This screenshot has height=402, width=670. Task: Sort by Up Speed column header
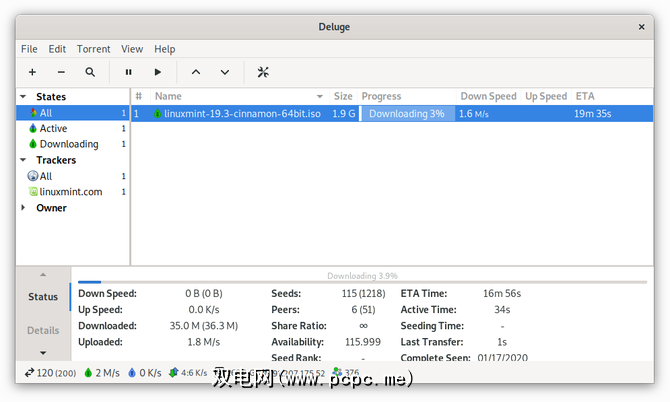pyautogui.click(x=546, y=96)
